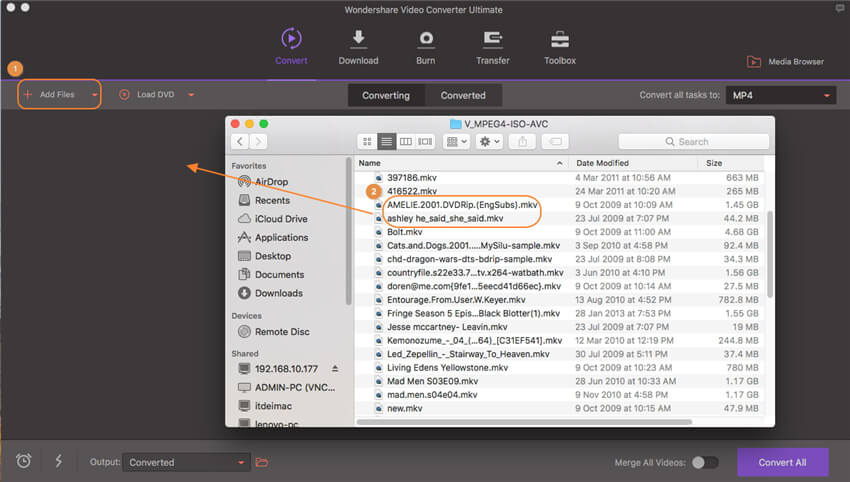Screen dimensions: 850x482
Task: Open the output folder icon
Action: click(x=262, y=462)
